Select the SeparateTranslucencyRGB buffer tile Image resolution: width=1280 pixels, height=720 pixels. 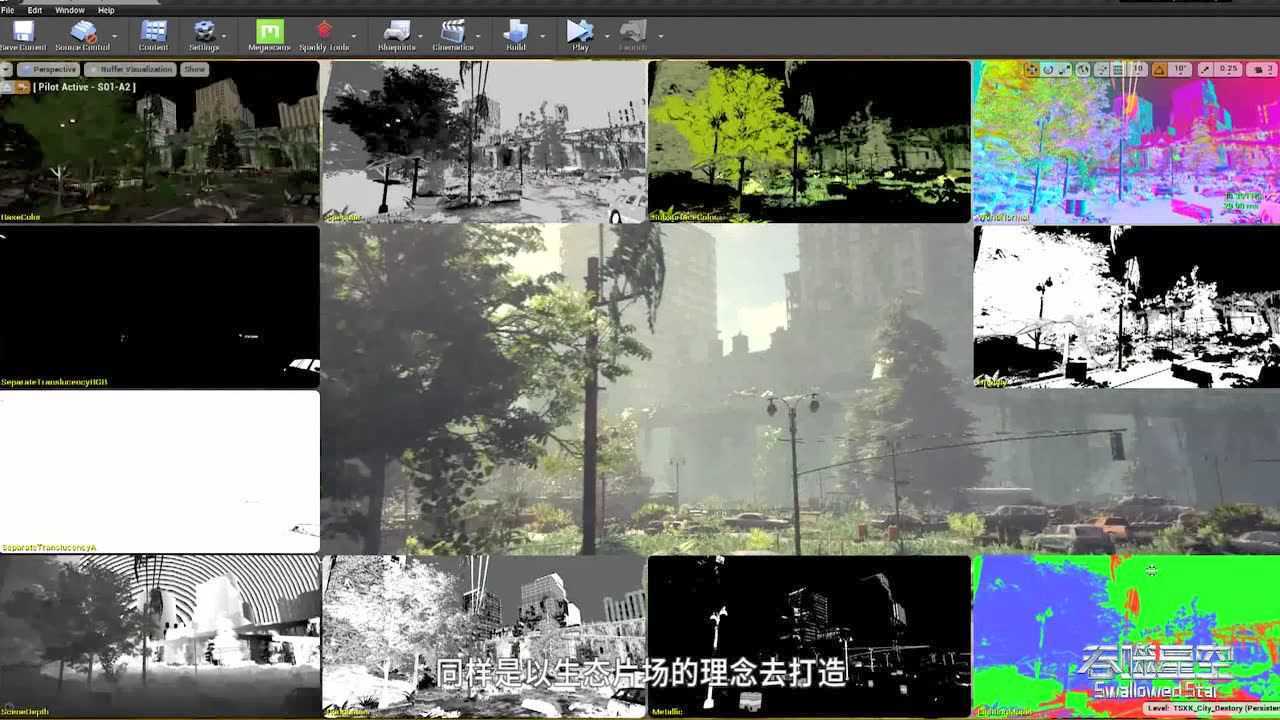[160, 307]
